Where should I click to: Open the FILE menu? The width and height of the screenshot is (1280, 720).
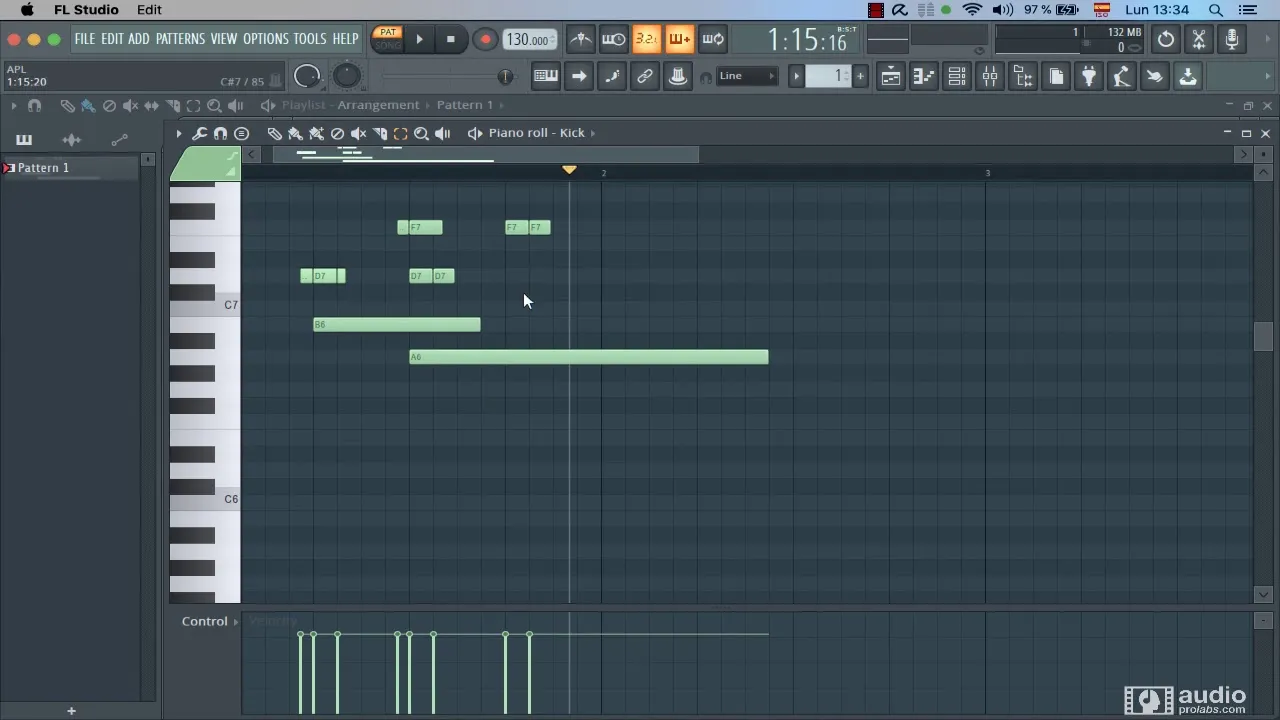[85, 39]
